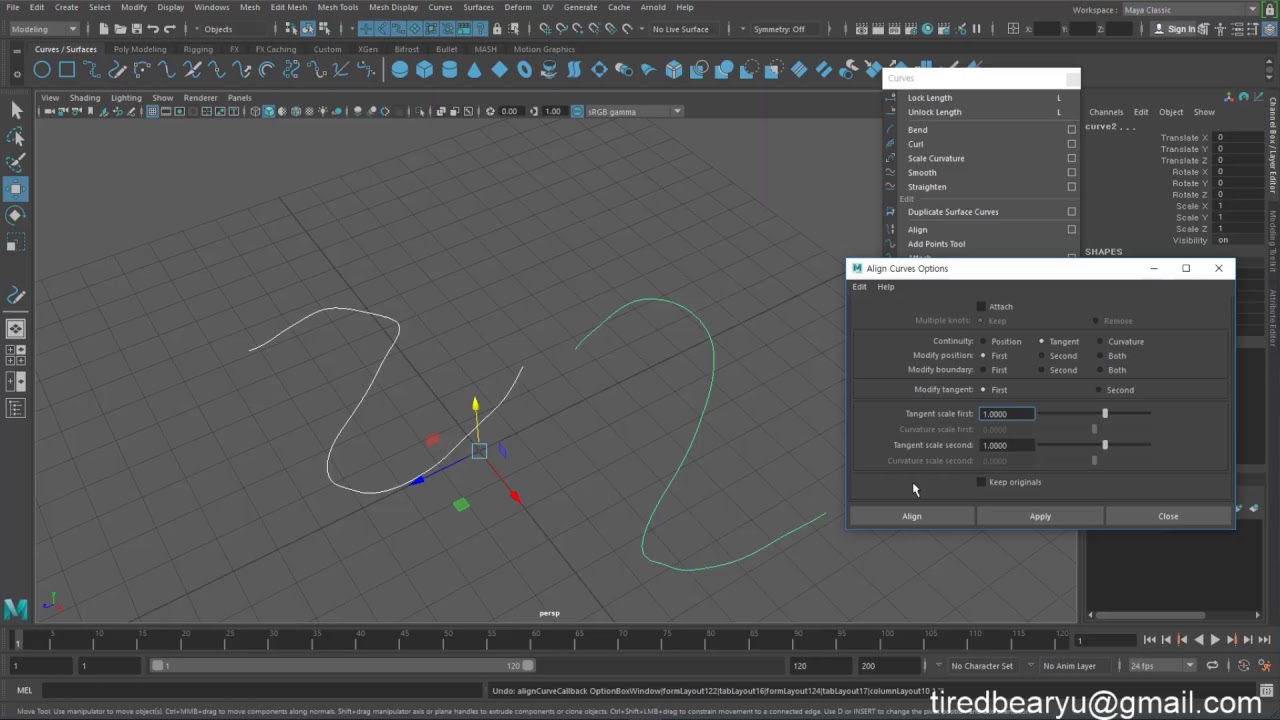
Task: Create a NURBS torus from shelf
Action: tap(524, 69)
